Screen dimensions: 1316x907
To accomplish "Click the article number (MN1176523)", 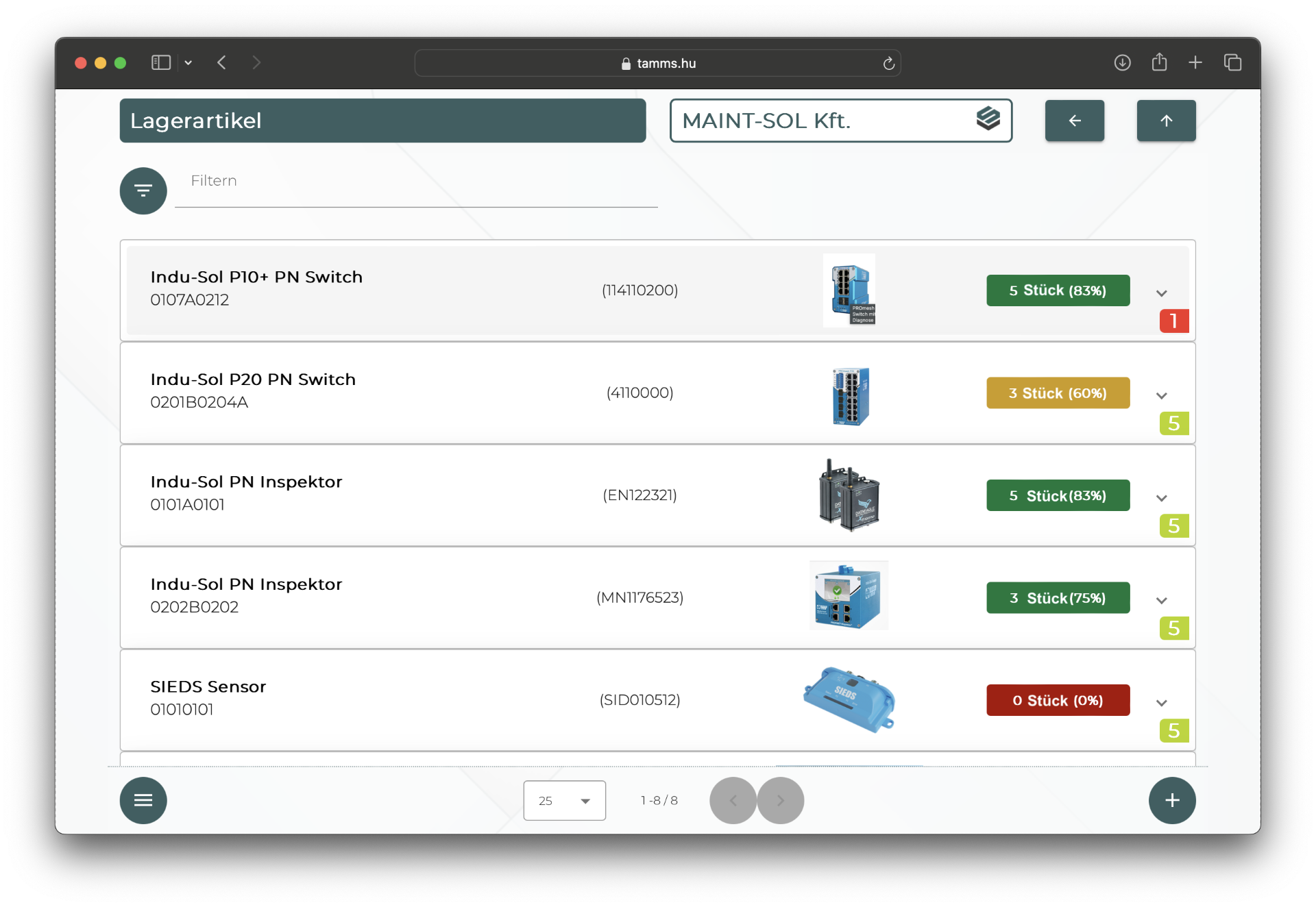I will [639, 597].
